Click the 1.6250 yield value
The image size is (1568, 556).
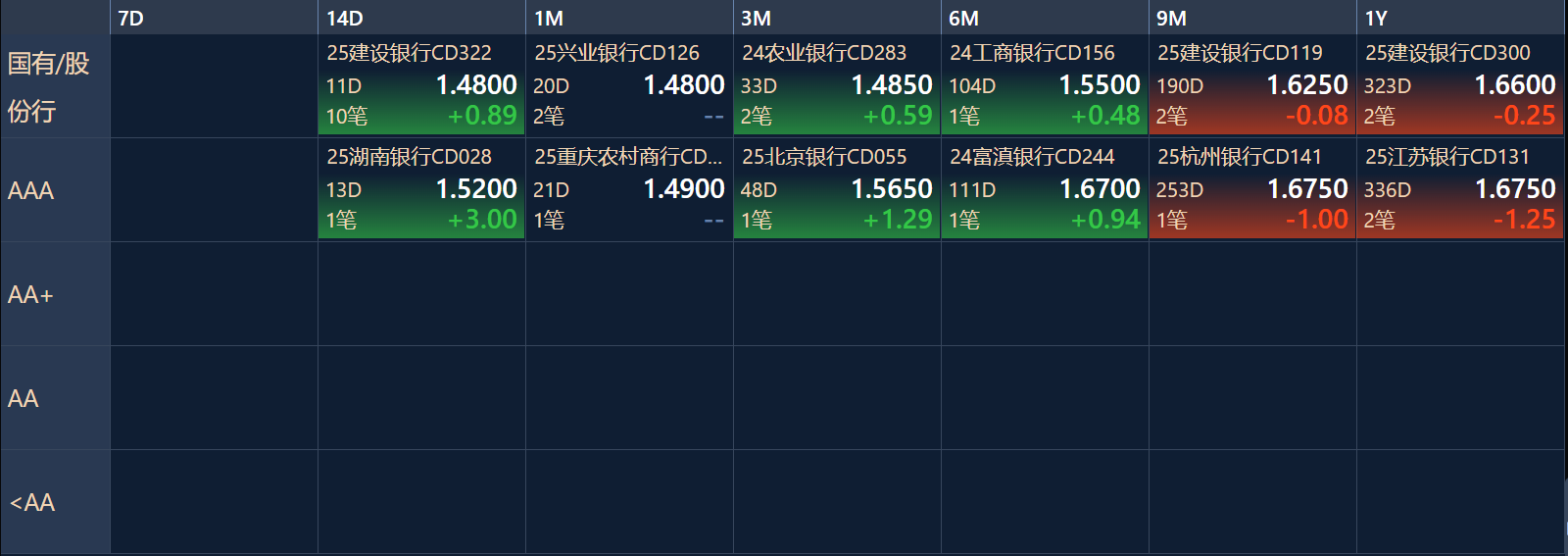(x=1307, y=85)
